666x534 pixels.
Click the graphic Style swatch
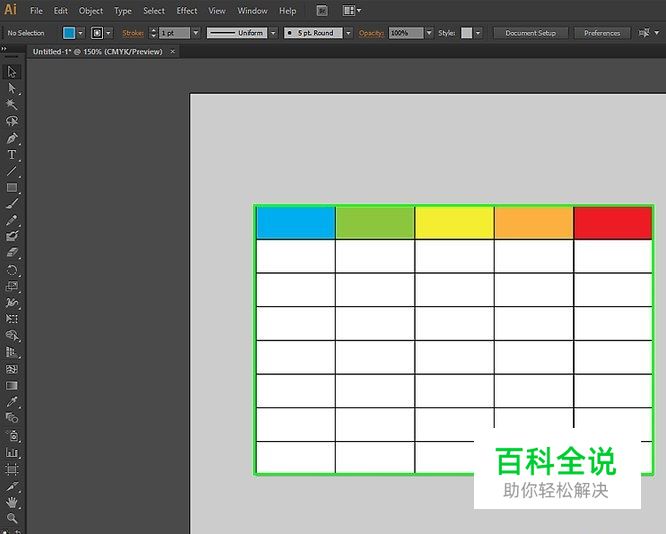467,33
